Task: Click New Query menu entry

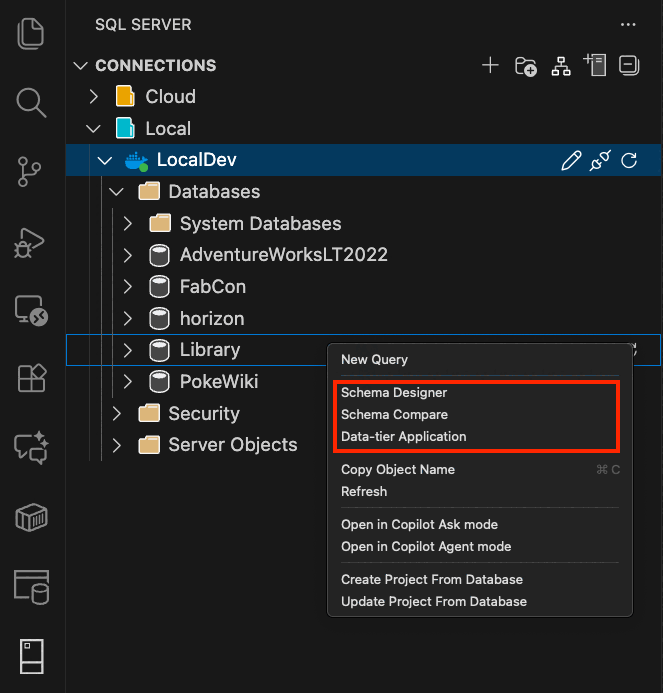Action: 374,360
